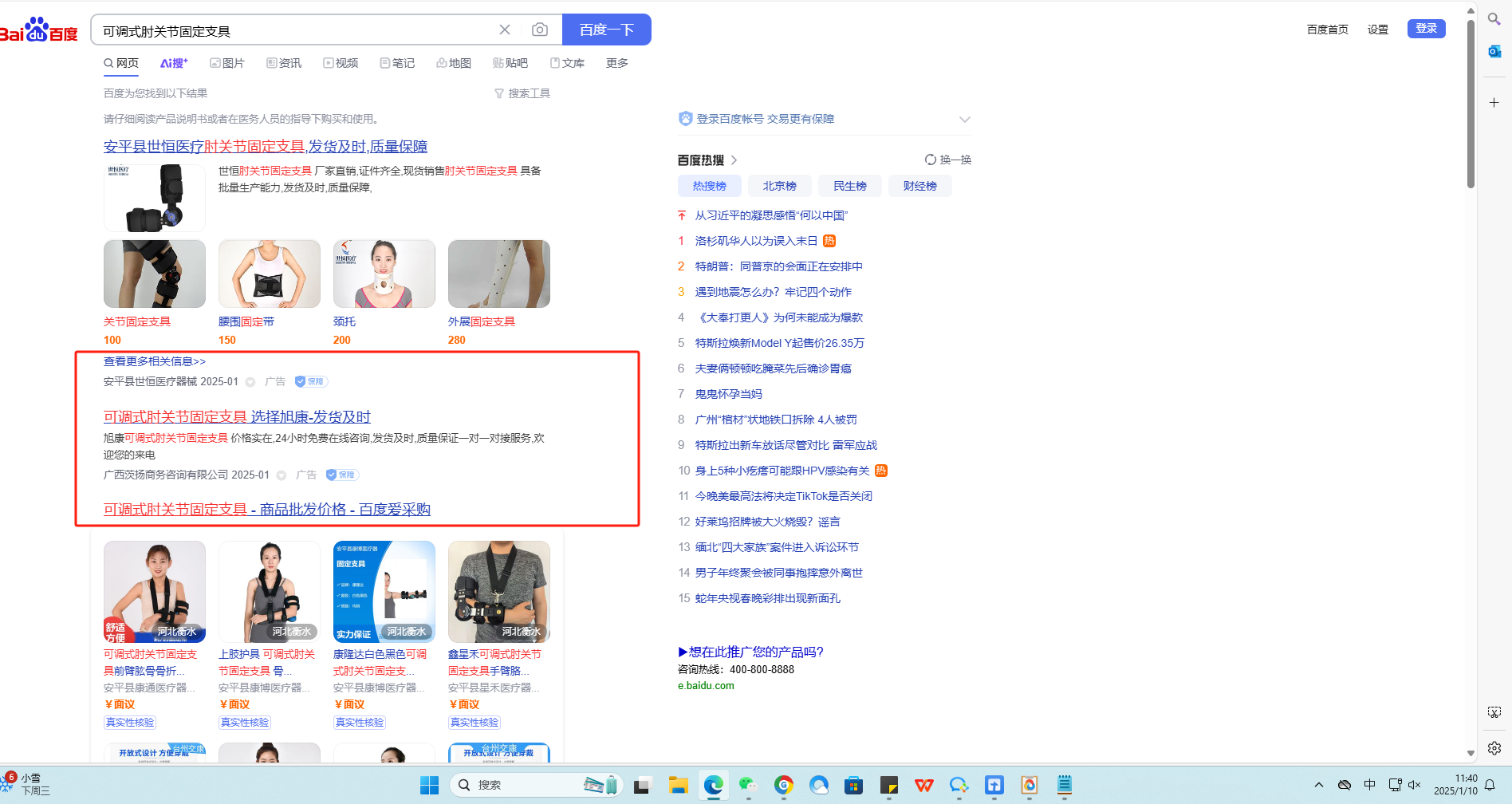This screenshot has width=1512, height=804.
Task: Open WPS Office from the taskbar
Action: pyautogui.click(x=923, y=786)
